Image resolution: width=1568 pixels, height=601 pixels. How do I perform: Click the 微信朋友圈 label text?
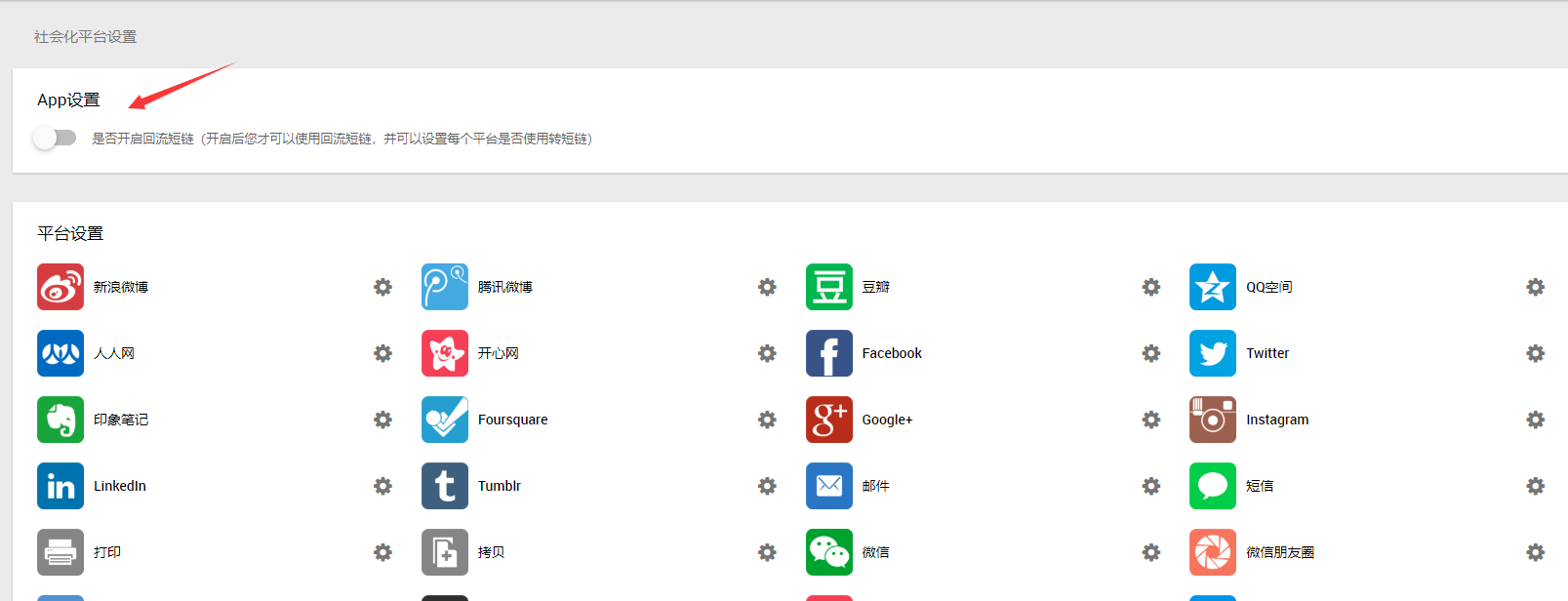pyautogui.click(x=1280, y=552)
